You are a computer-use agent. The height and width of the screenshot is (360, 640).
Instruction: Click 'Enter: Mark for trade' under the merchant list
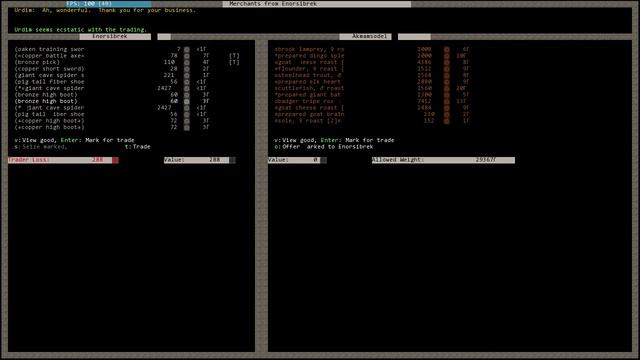pos(98,140)
